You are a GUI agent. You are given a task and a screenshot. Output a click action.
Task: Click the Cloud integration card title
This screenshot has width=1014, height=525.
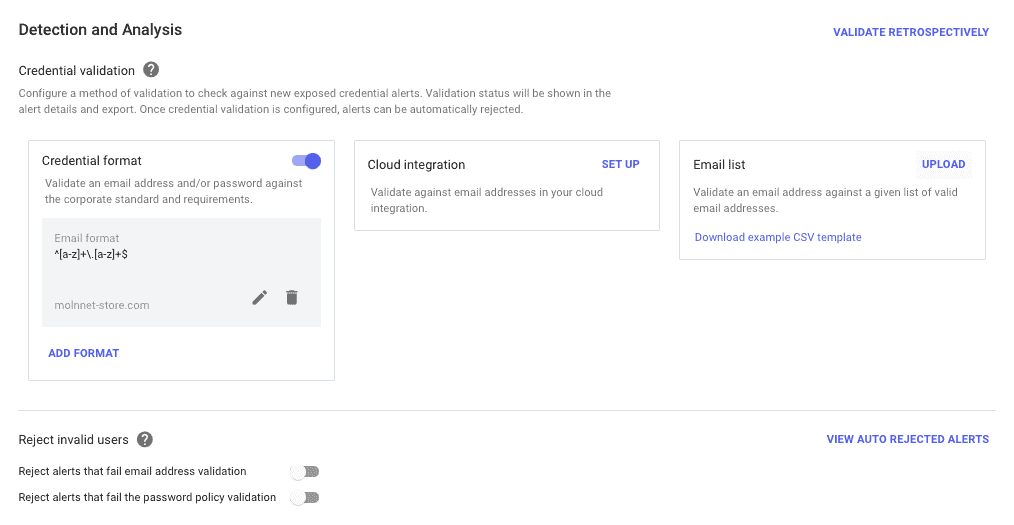416,165
